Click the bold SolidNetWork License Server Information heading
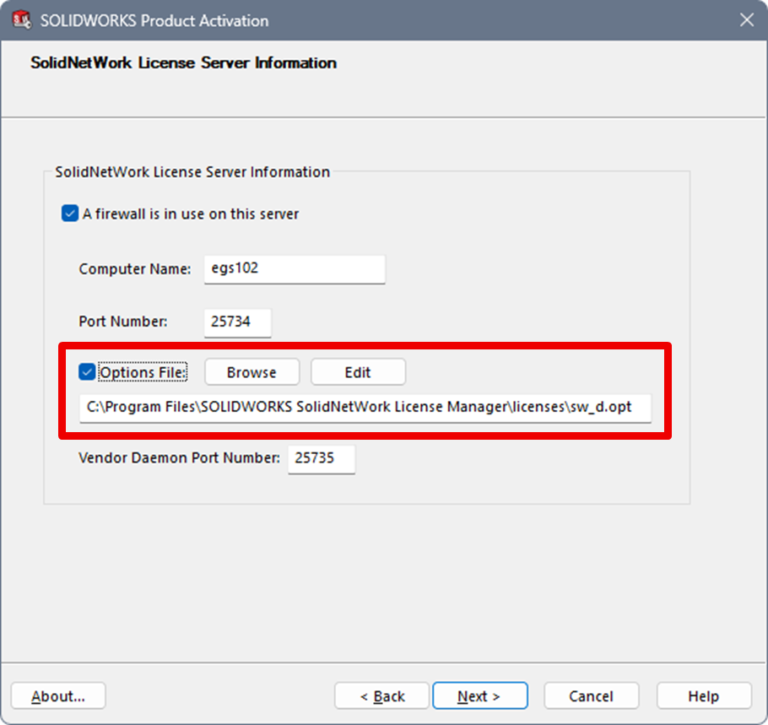 [x=184, y=63]
